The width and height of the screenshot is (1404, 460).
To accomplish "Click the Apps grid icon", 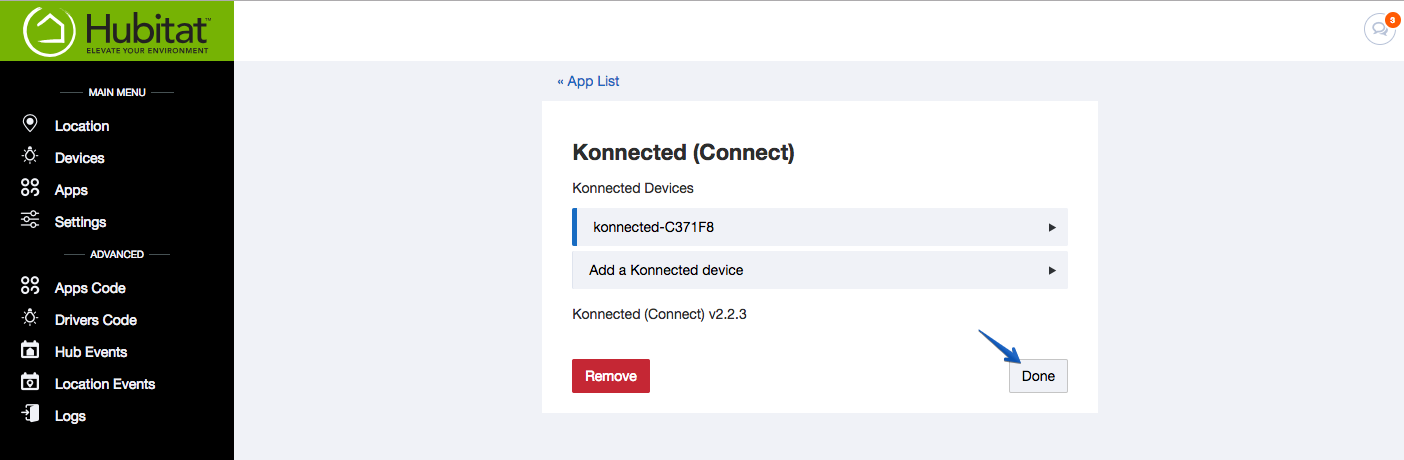I will click(x=30, y=188).
